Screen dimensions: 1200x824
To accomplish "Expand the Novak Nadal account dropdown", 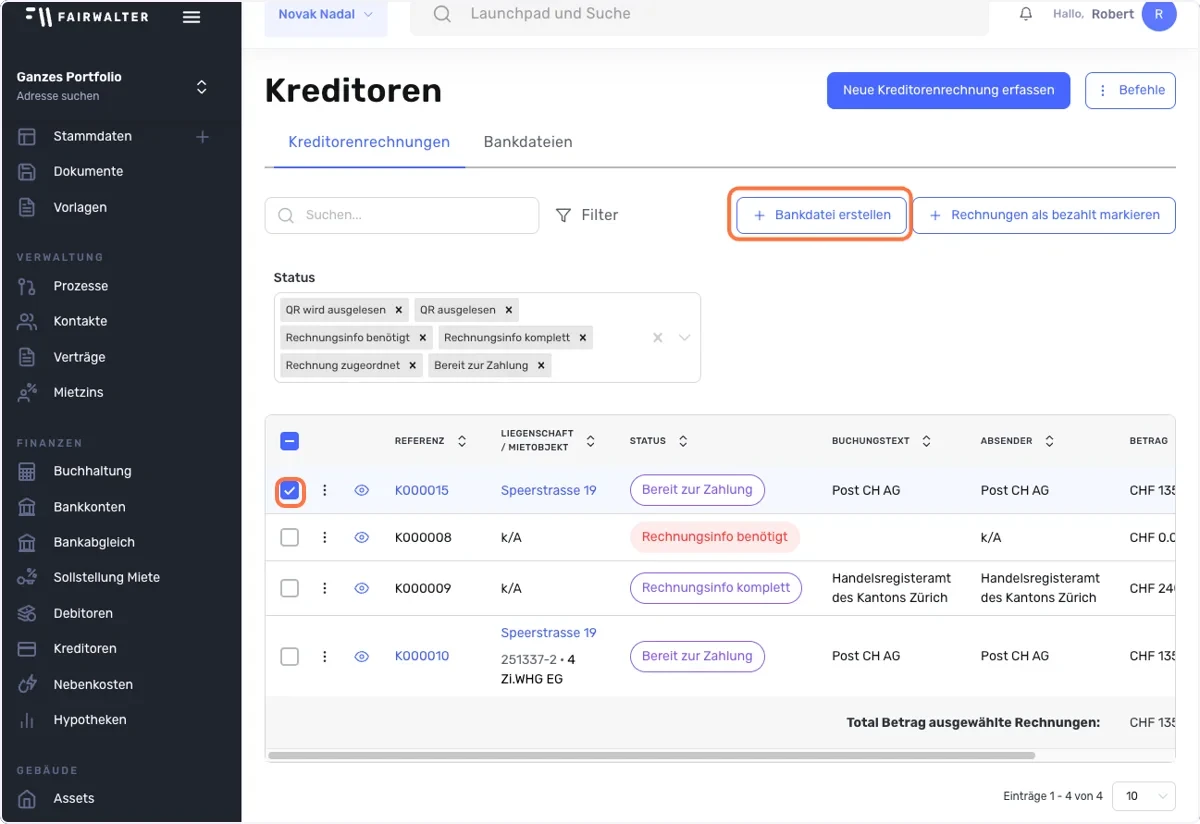I will click(x=326, y=15).
